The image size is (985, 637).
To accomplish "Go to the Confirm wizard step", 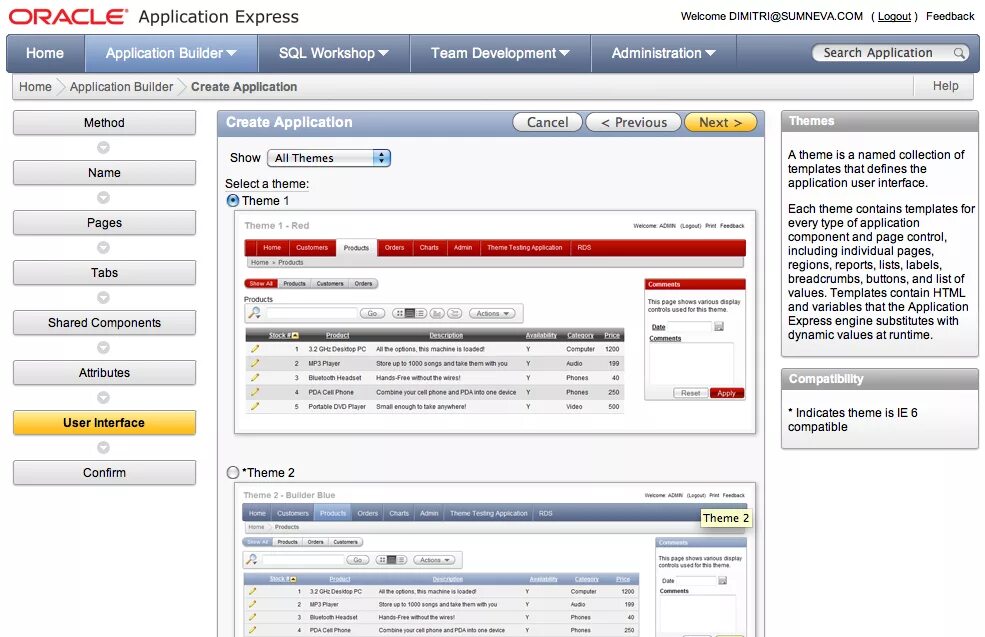I will (104, 472).
